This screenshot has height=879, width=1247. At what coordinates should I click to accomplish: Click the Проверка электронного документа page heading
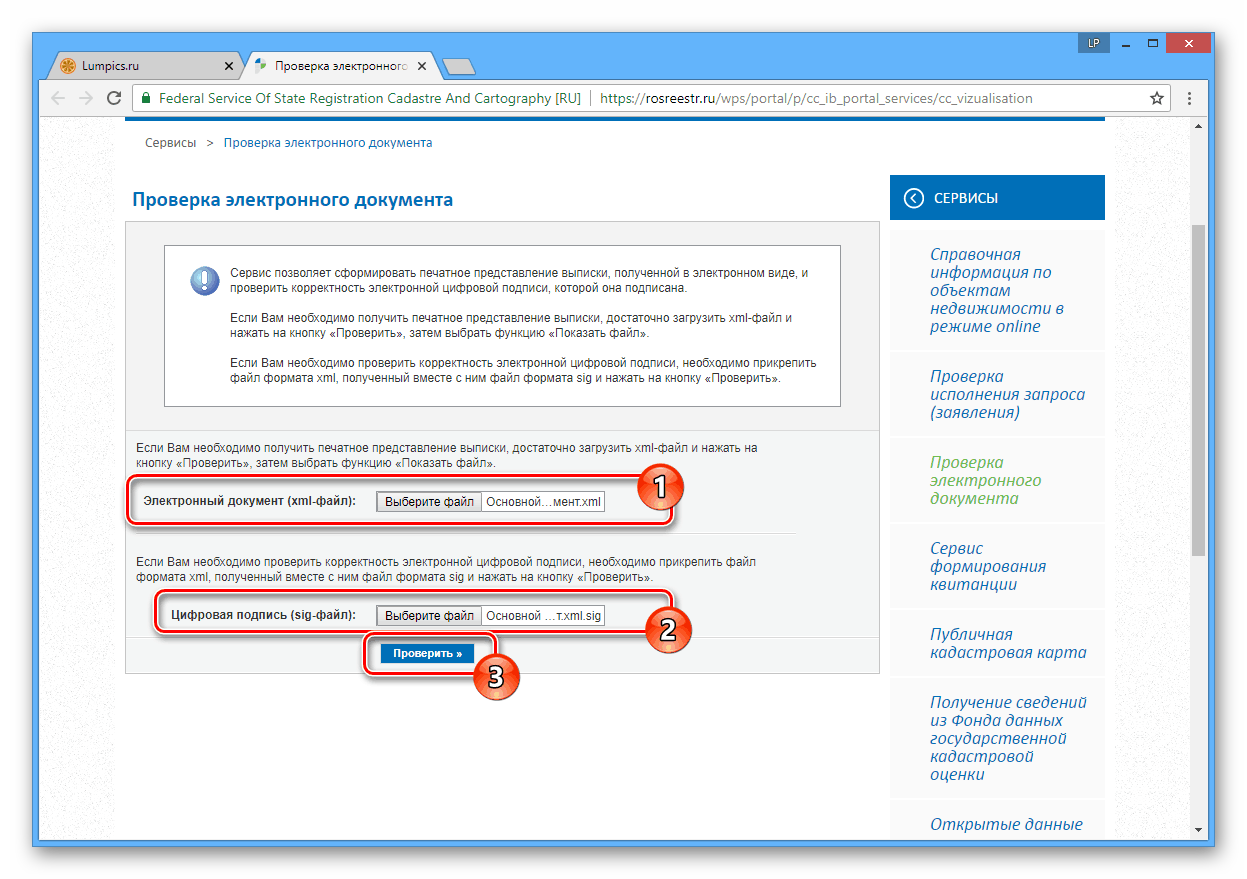click(293, 200)
